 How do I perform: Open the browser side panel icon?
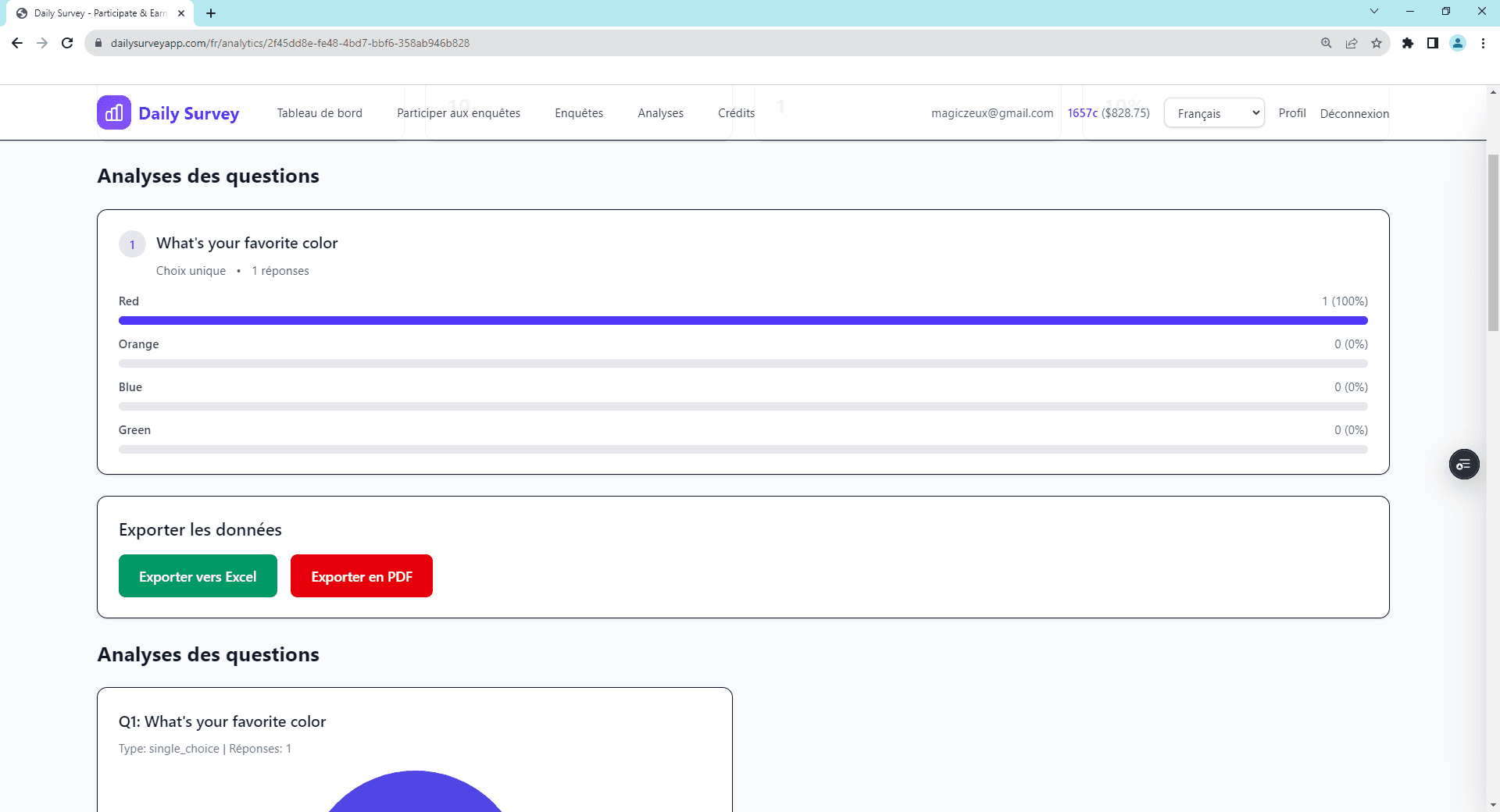tap(1434, 43)
